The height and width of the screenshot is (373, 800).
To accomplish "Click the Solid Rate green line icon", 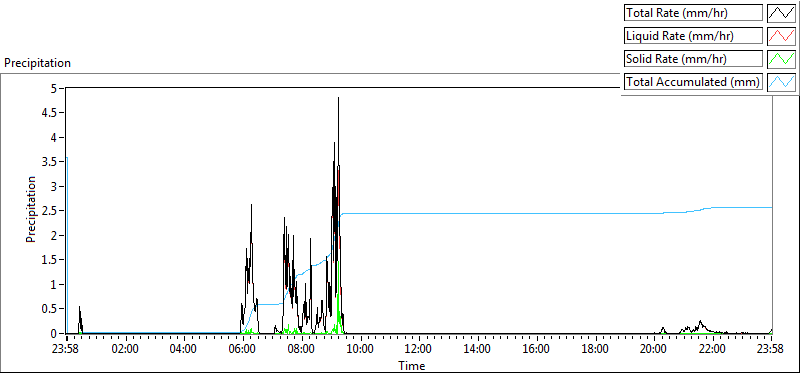I will coord(782,59).
